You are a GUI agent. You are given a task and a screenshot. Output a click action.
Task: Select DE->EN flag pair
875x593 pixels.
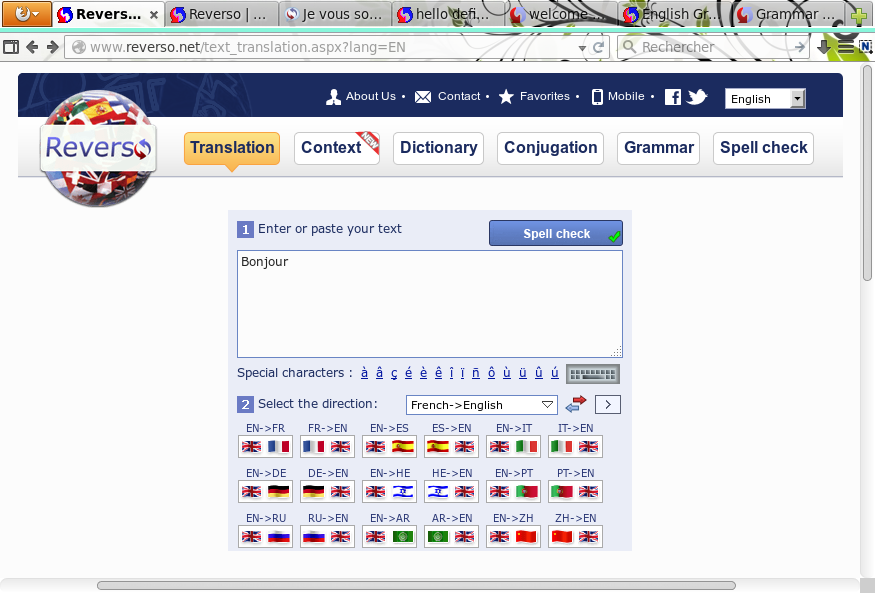[327, 491]
